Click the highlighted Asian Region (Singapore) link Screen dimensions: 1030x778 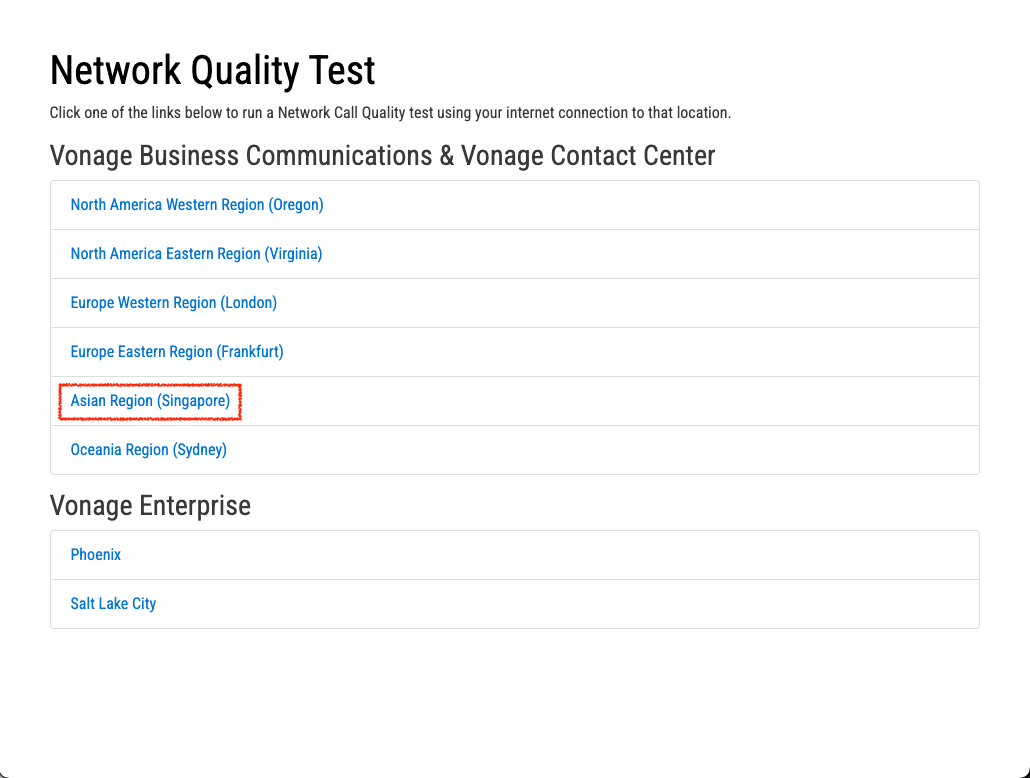pyautogui.click(x=149, y=400)
